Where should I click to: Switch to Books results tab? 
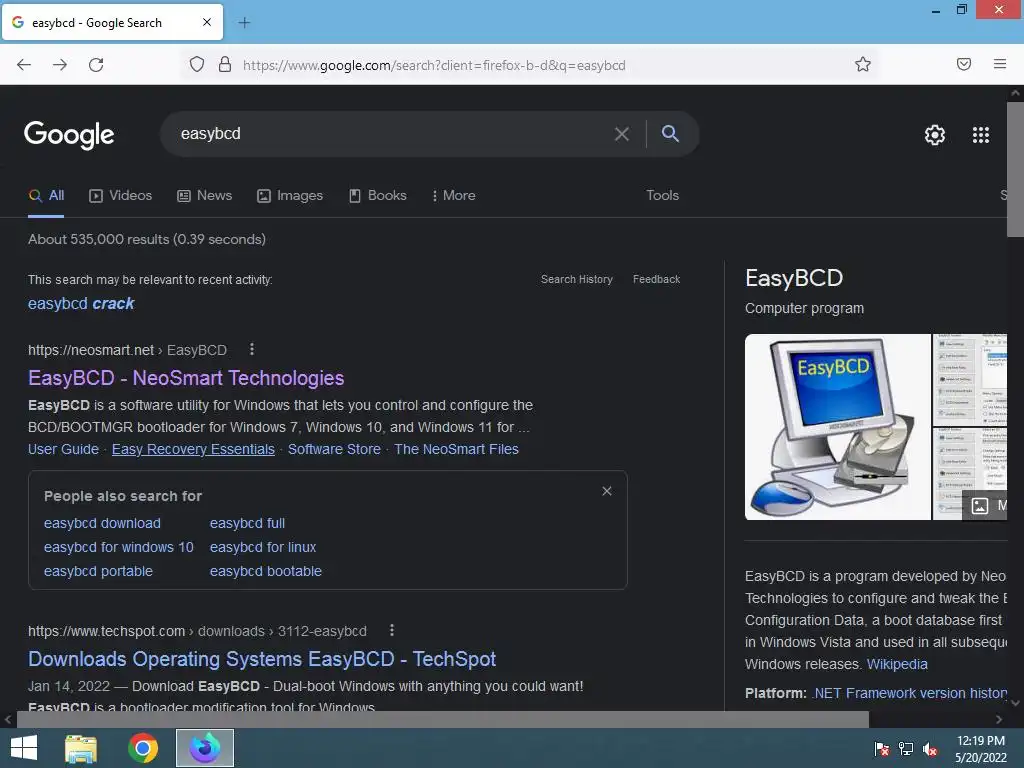click(377, 195)
